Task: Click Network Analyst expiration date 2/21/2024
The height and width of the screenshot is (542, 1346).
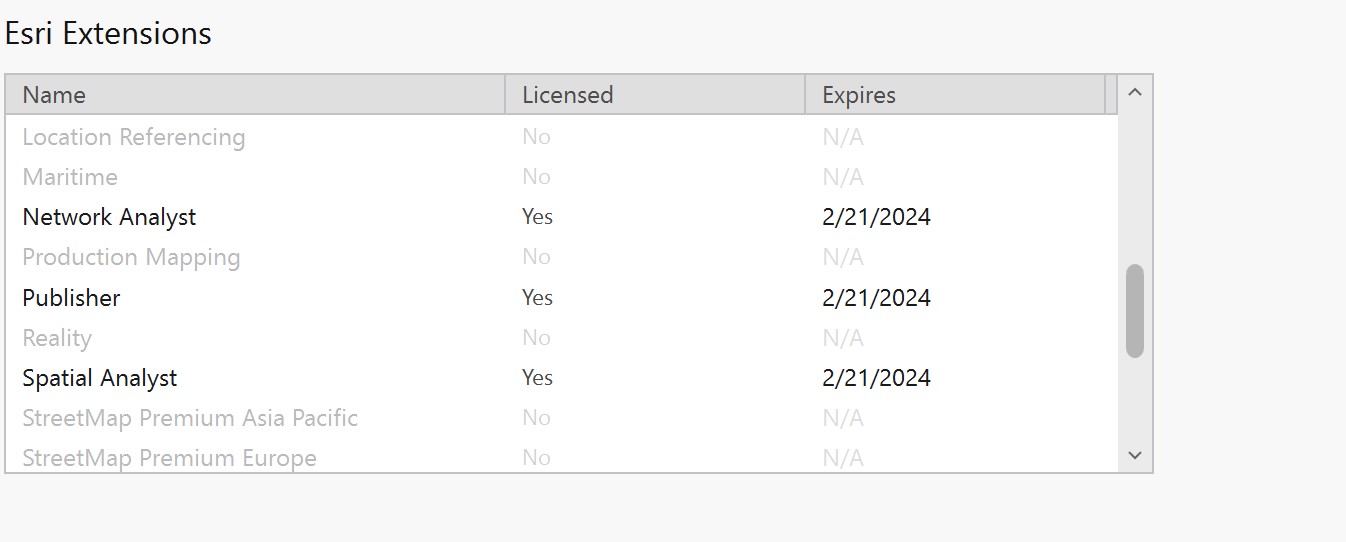Action: [876, 217]
